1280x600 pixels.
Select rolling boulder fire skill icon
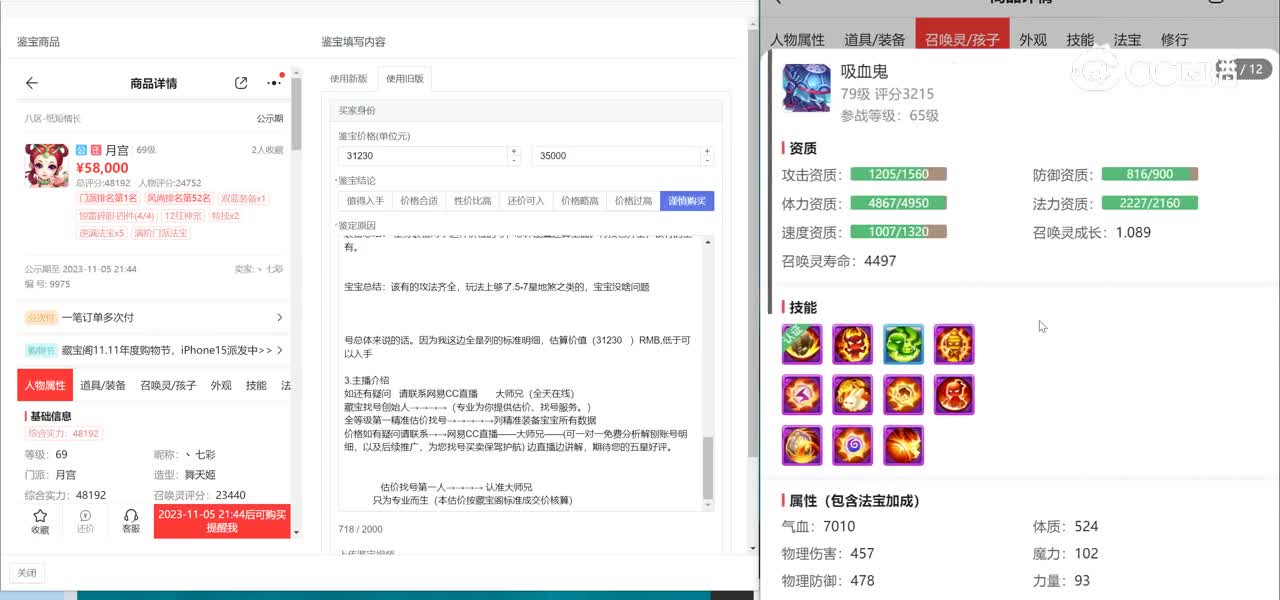coord(802,445)
